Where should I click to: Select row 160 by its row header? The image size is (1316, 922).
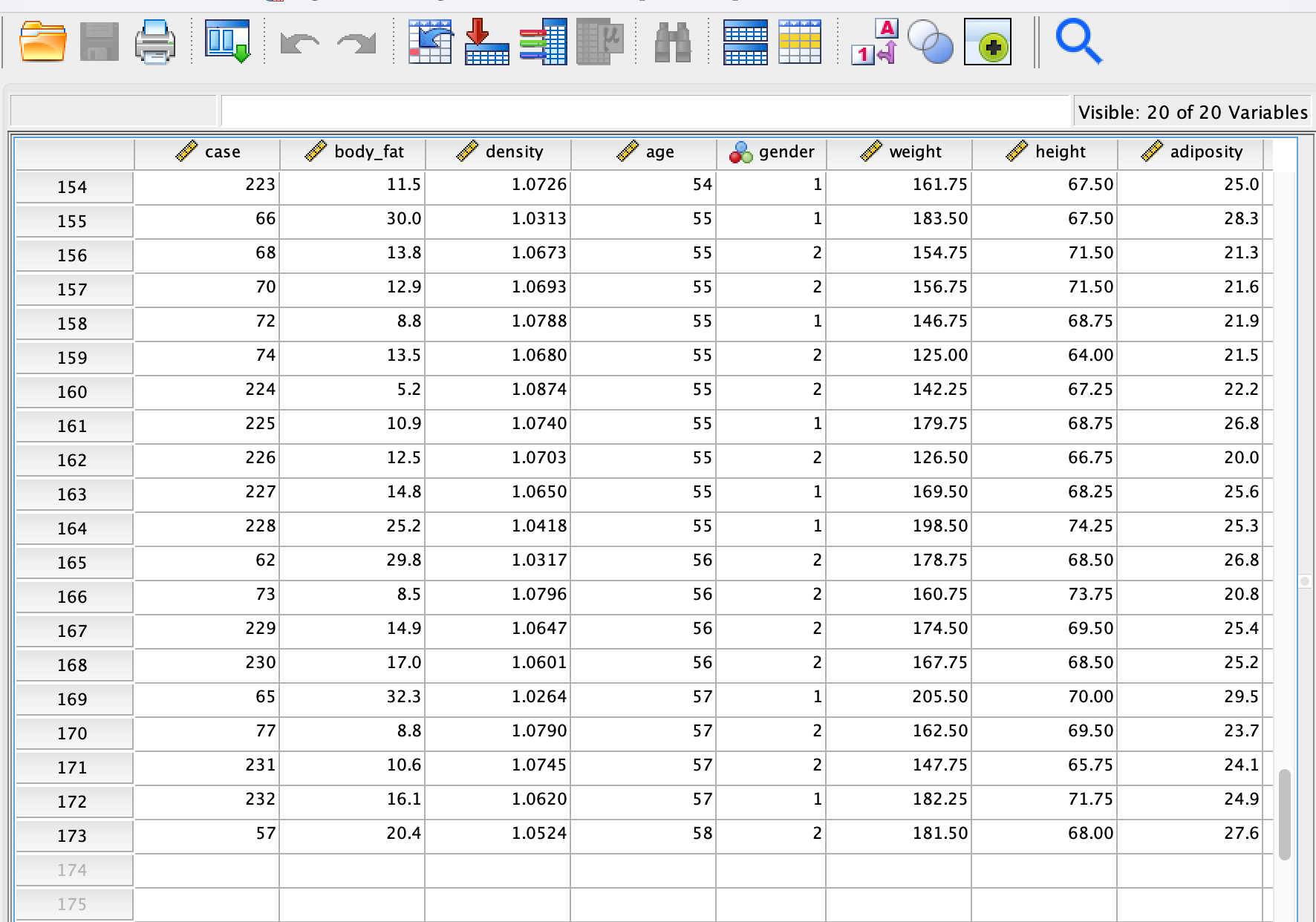click(74, 392)
